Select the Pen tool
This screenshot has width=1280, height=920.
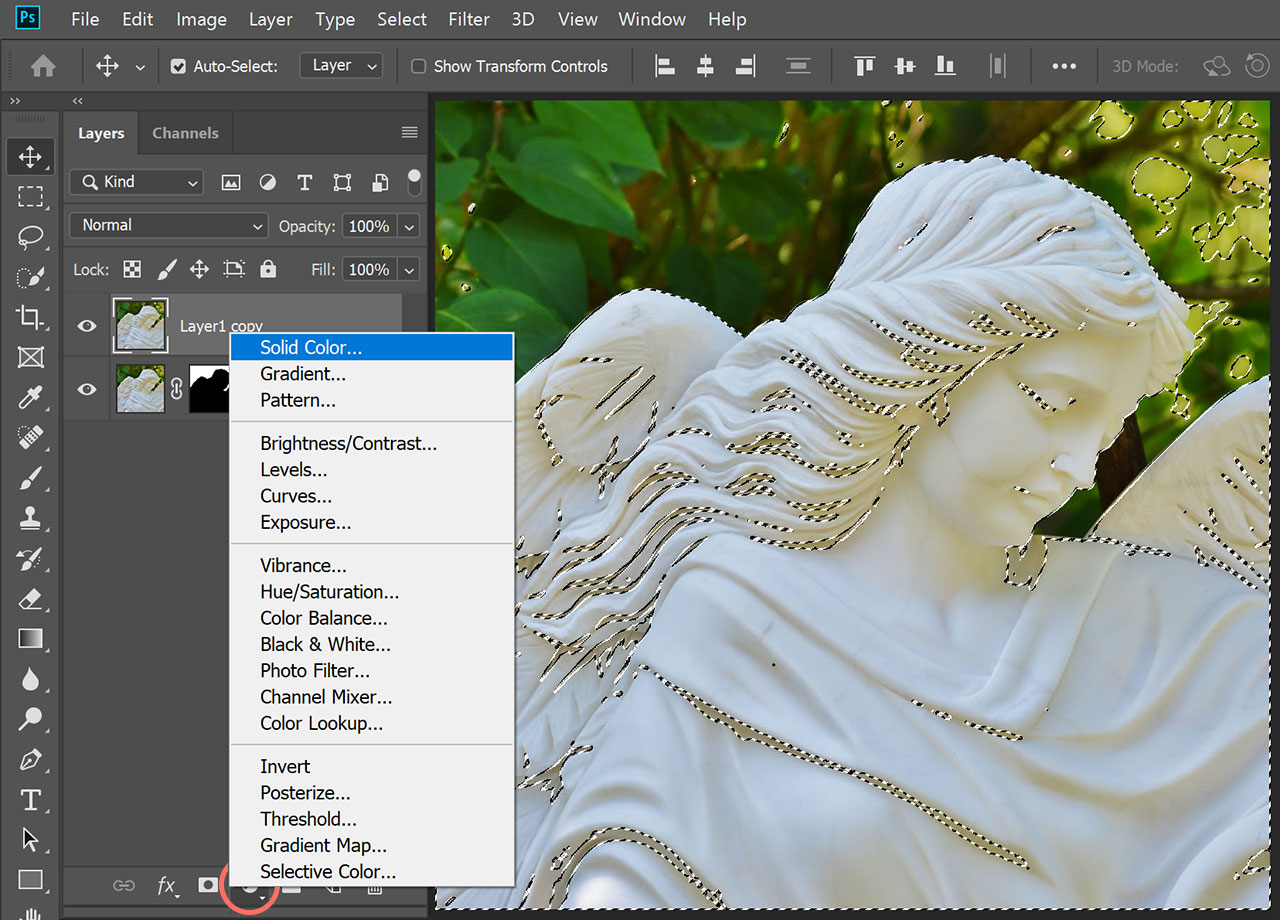point(30,759)
